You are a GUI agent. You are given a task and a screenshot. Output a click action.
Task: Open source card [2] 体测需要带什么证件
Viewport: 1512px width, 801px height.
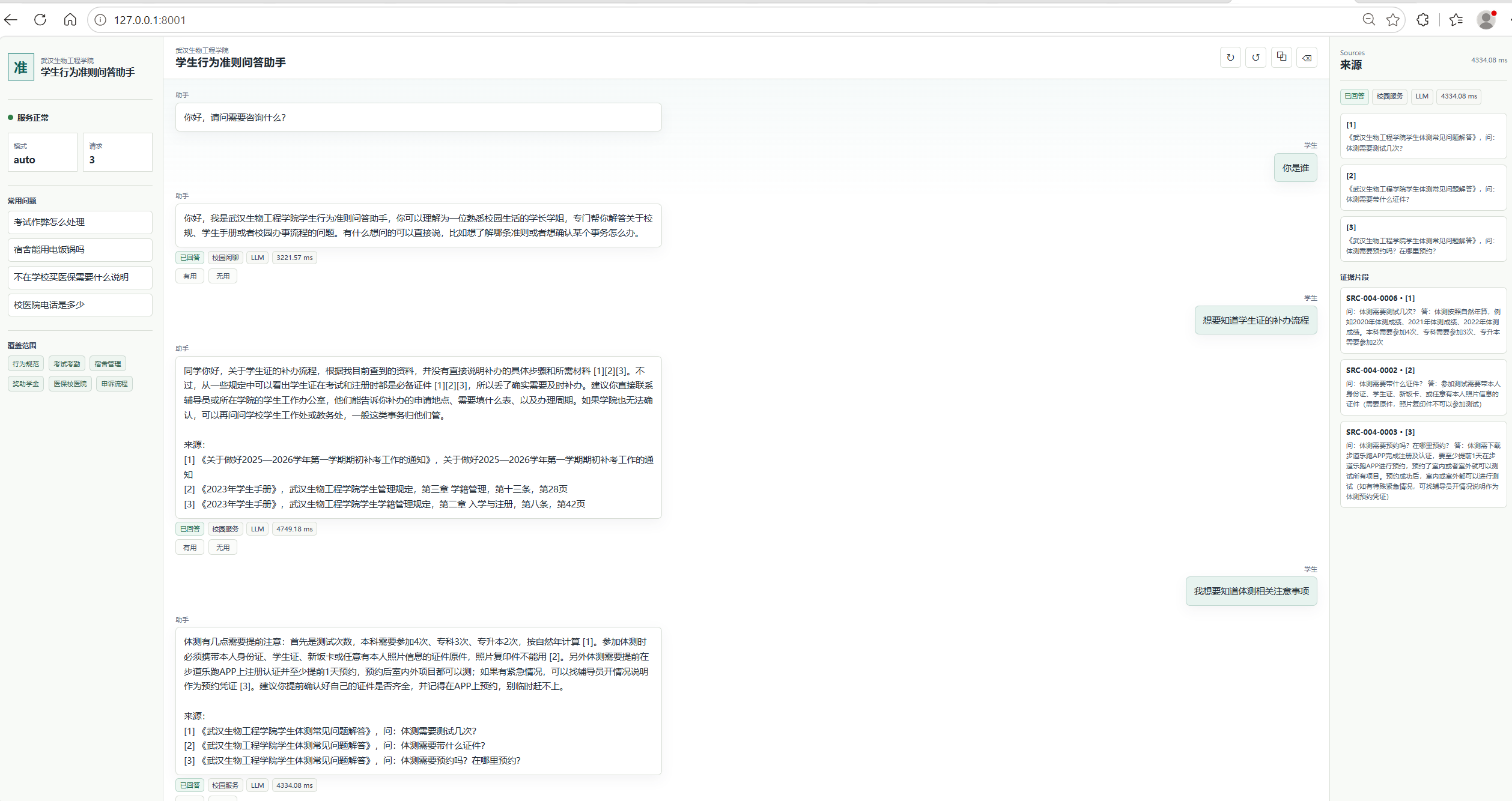[x=1422, y=187]
